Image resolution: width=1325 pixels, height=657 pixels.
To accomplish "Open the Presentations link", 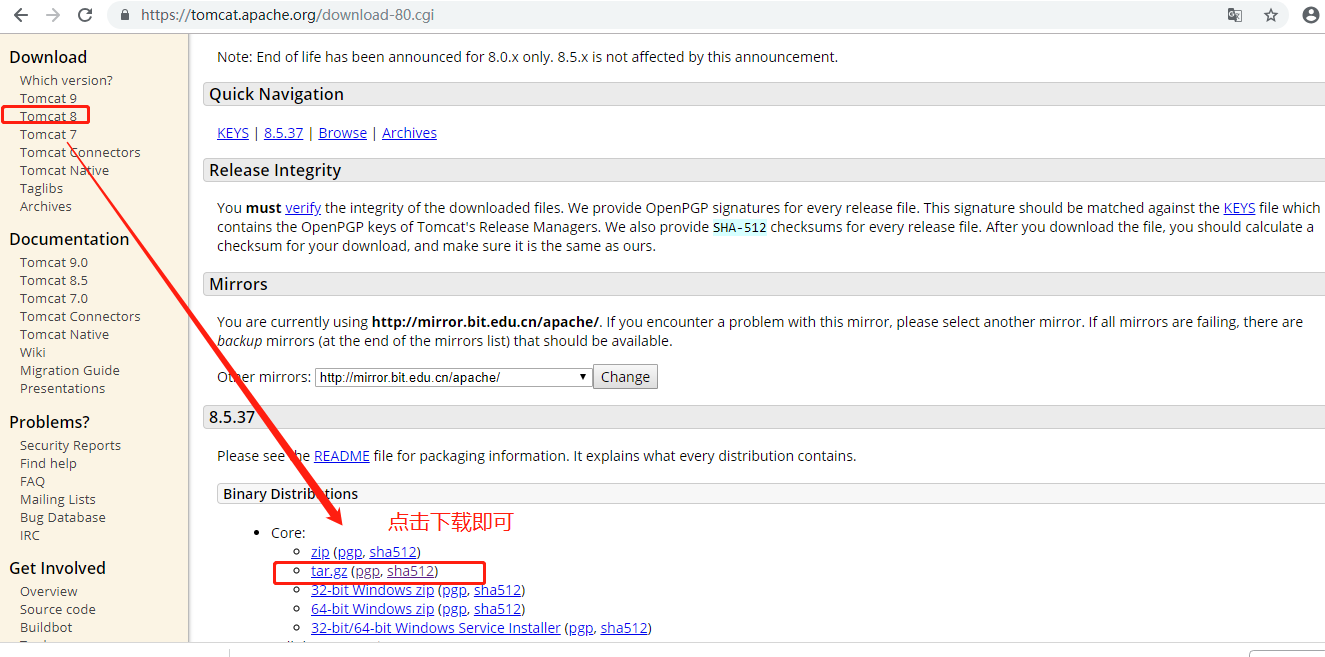I will click(x=62, y=388).
